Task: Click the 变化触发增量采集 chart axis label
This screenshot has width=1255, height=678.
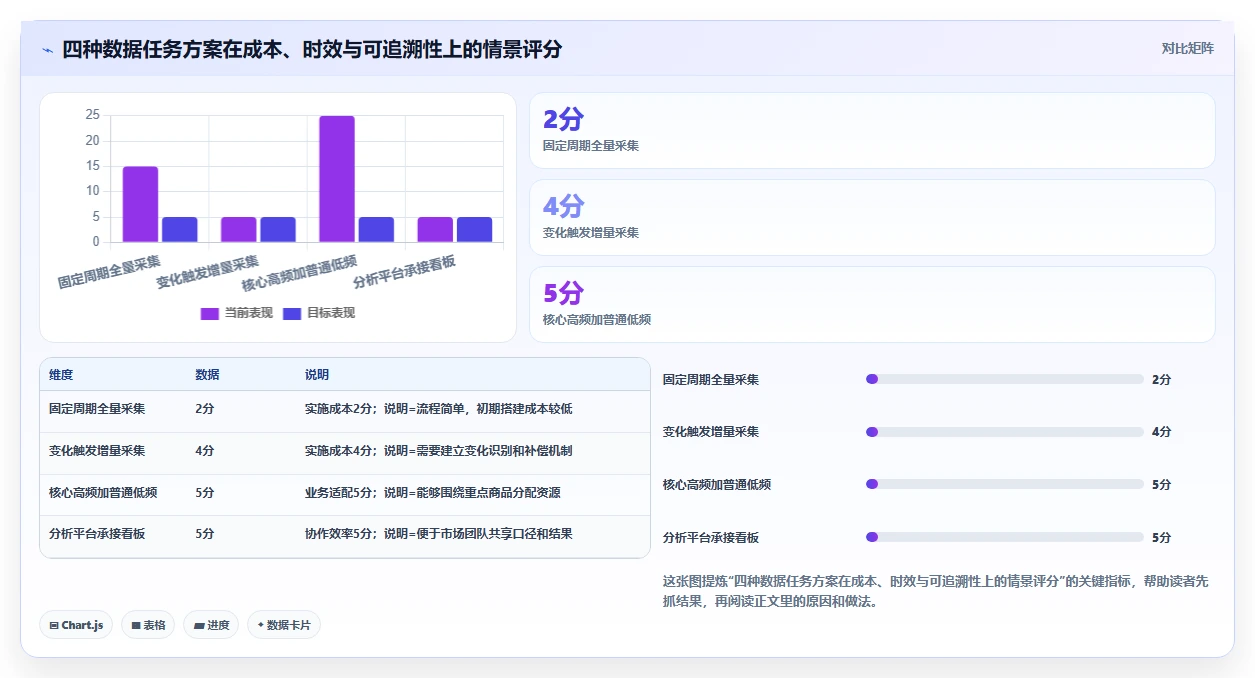Action: pos(208,272)
